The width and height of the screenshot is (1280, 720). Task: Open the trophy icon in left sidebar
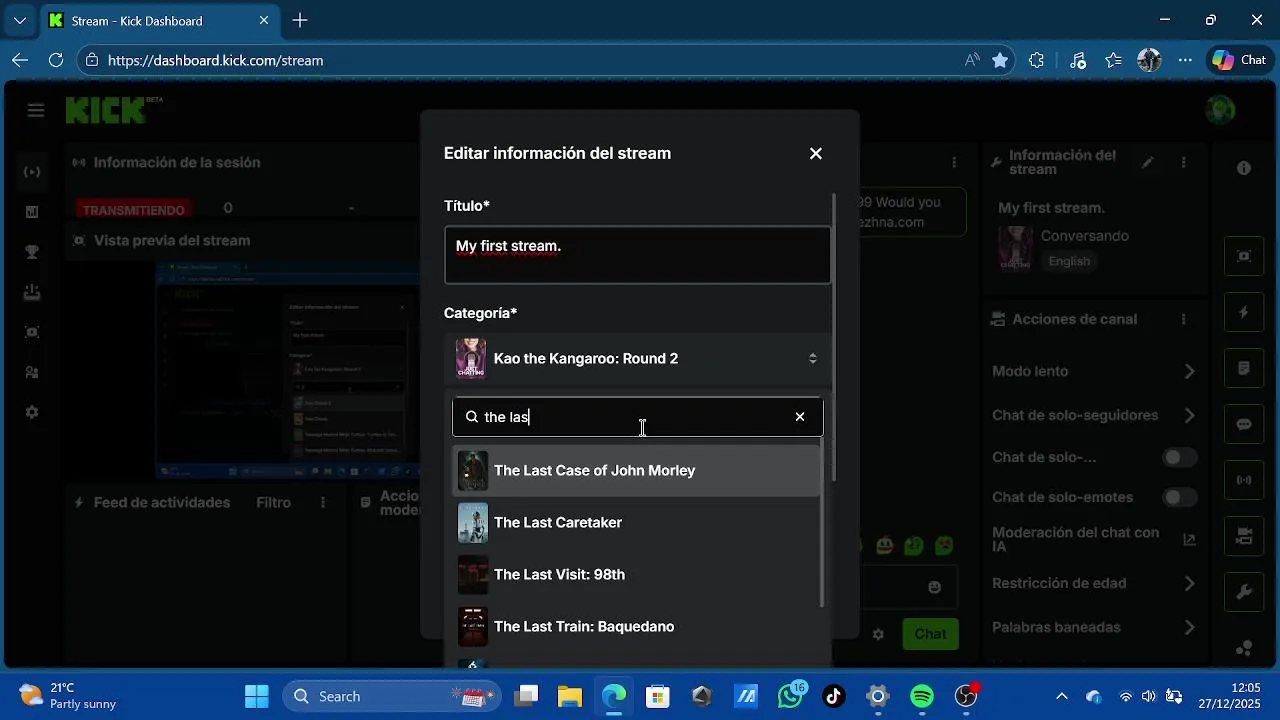coord(32,252)
